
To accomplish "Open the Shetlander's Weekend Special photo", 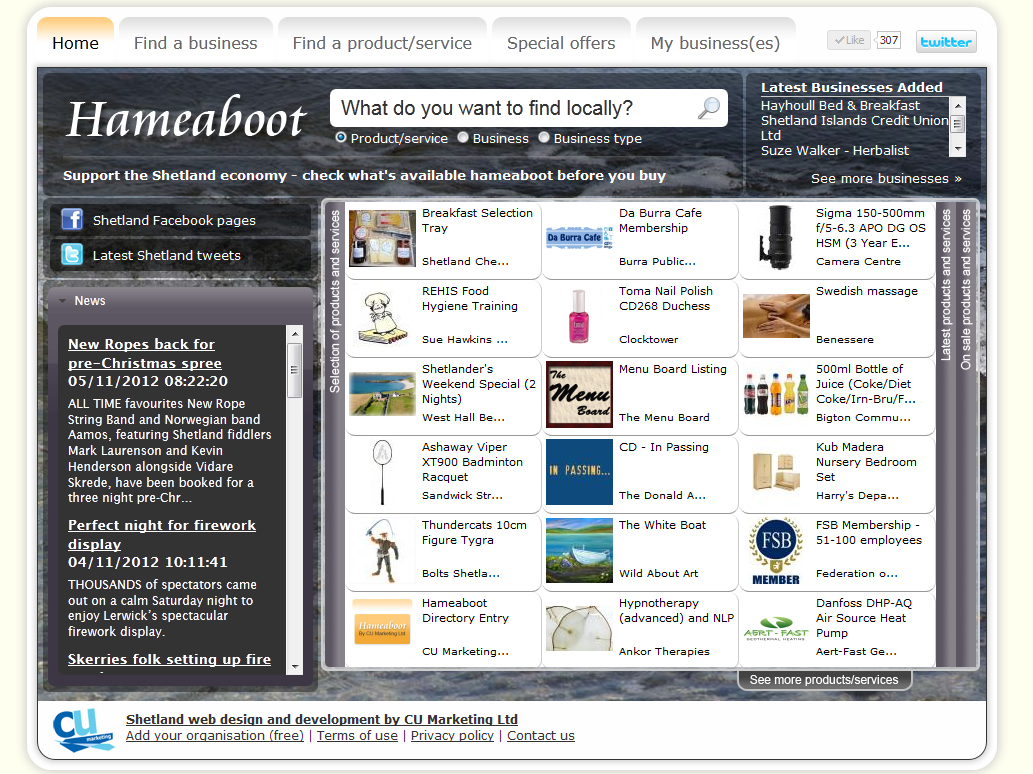I will [x=382, y=394].
